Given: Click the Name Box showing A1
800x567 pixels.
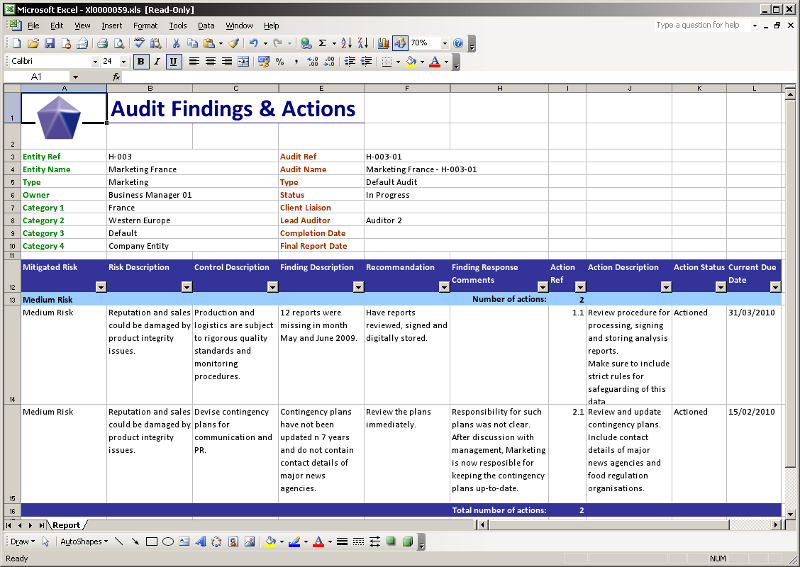Looking at the screenshot, I should pyautogui.click(x=36, y=77).
